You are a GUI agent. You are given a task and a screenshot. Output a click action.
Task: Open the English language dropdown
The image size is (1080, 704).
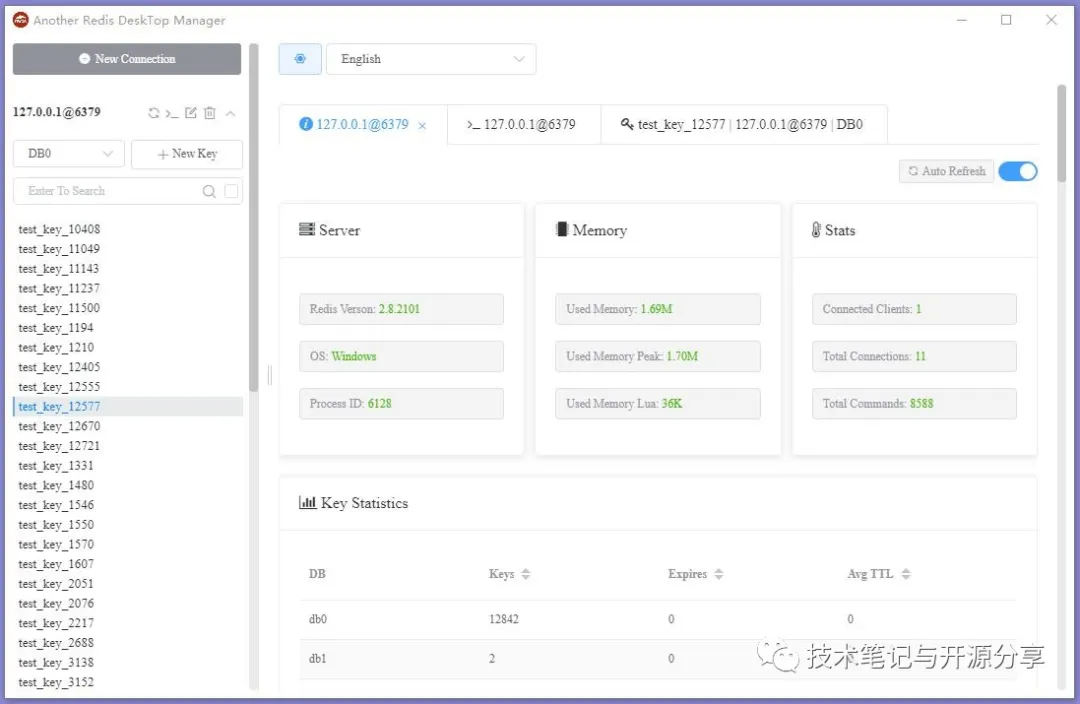click(x=431, y=59)
